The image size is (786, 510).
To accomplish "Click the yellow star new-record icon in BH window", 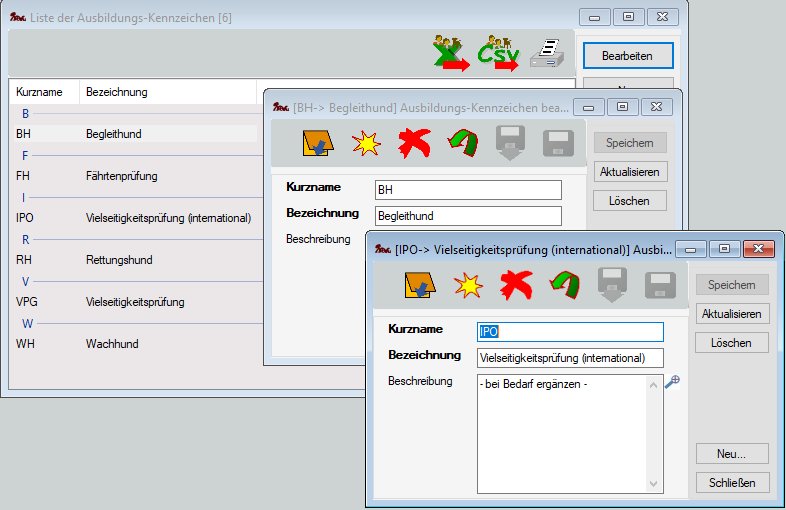I will [x=365, y=143].
